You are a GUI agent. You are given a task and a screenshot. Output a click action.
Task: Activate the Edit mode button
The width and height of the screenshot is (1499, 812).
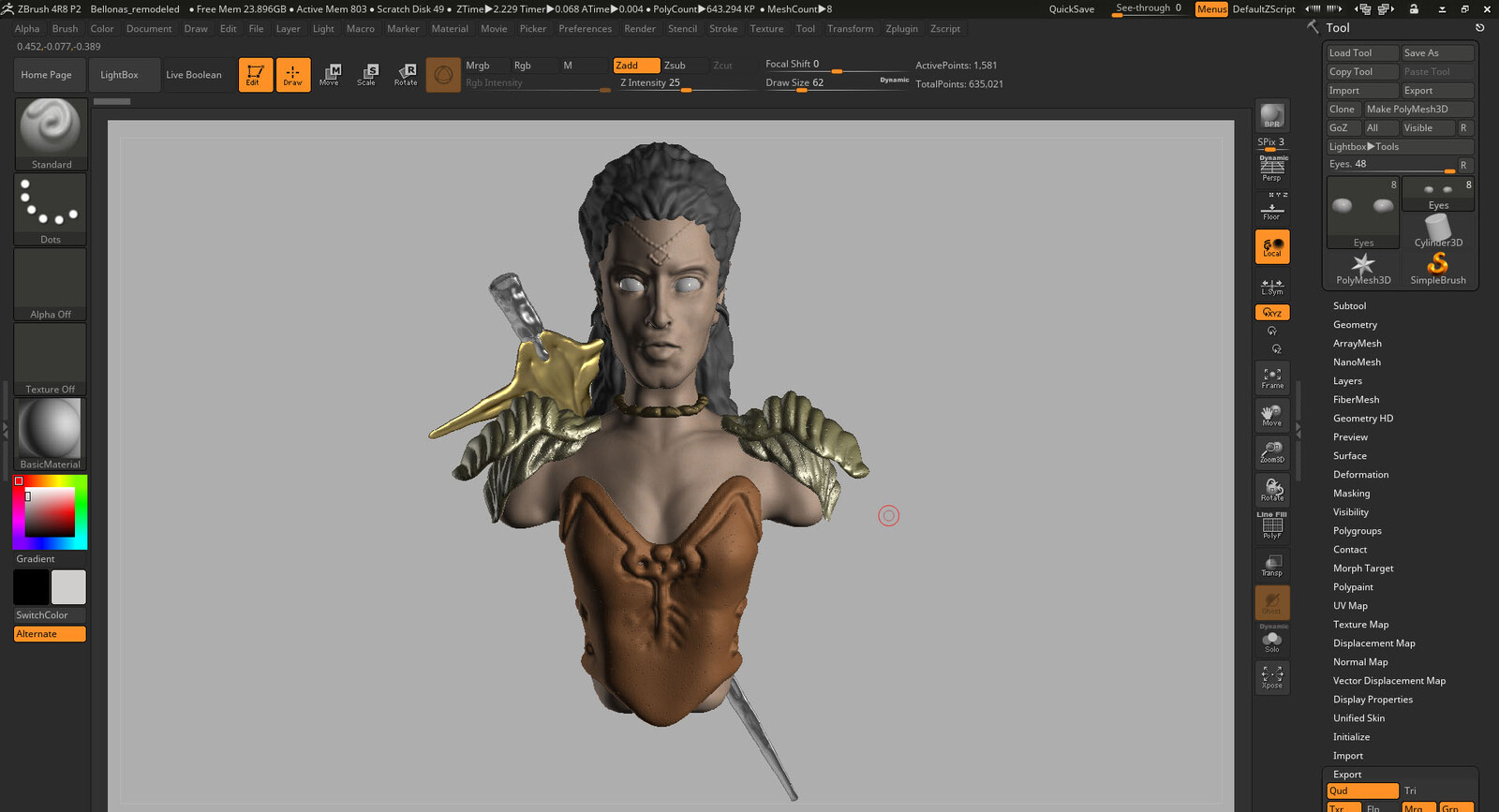click(x=256, y=75)
